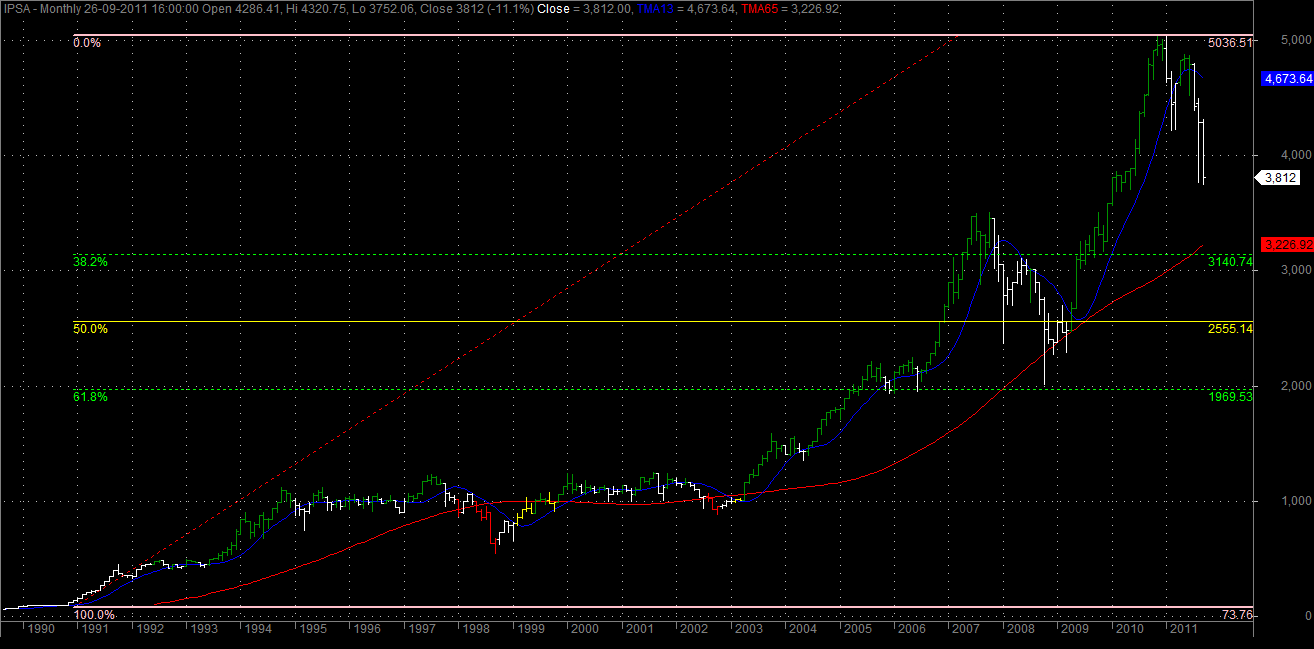1314x649 pixels.
Task: Click the Close = 3,812.00 readout
Action: tap(584, 7)
